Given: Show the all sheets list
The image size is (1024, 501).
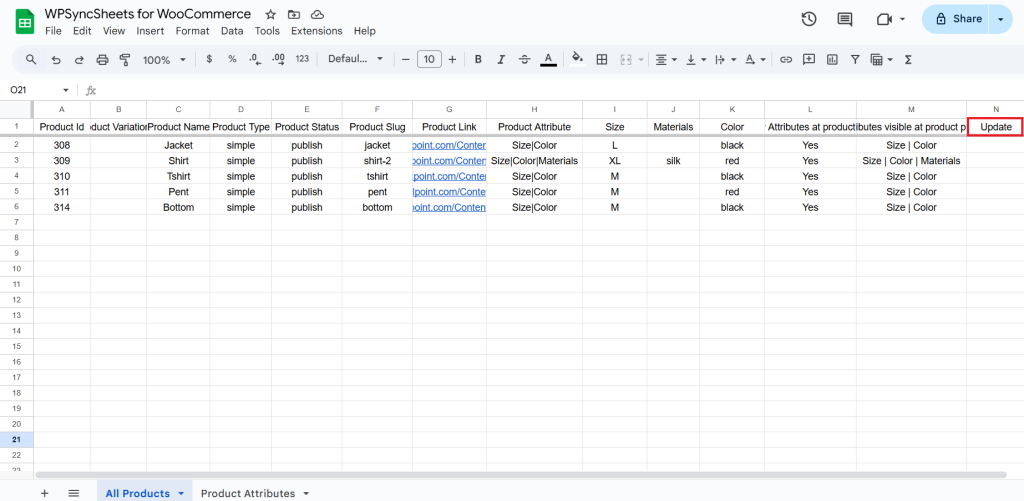Looking at the screenshot, I should [73, 493].
